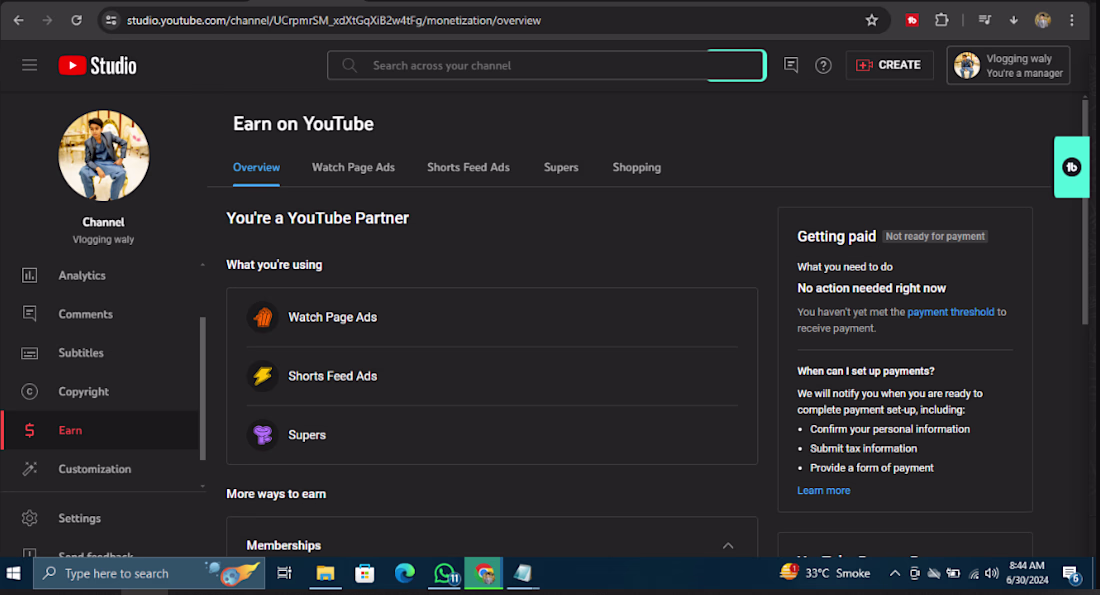Switch to the Shopping tab

(x=636, y=168)
